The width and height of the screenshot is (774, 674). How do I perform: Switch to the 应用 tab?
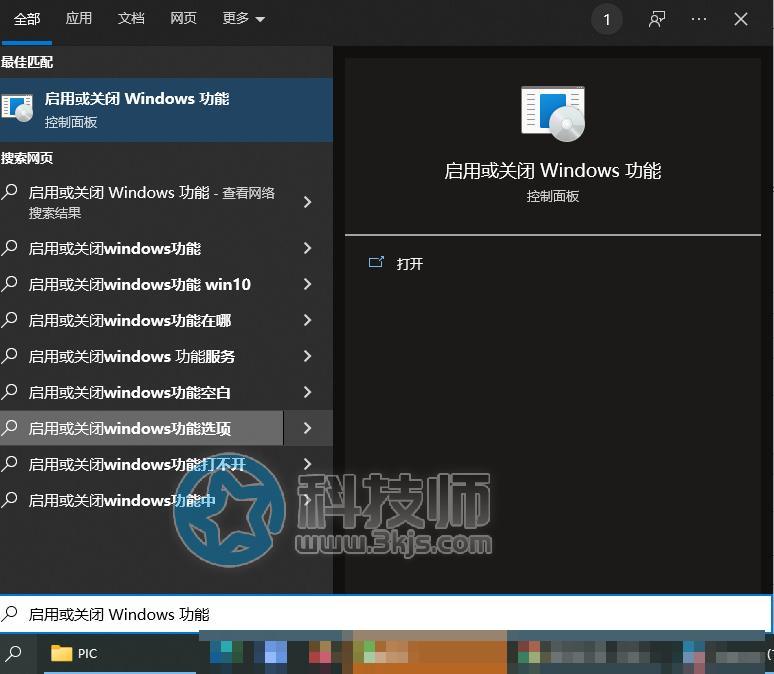pyautogui.click(x=79, y=19)
